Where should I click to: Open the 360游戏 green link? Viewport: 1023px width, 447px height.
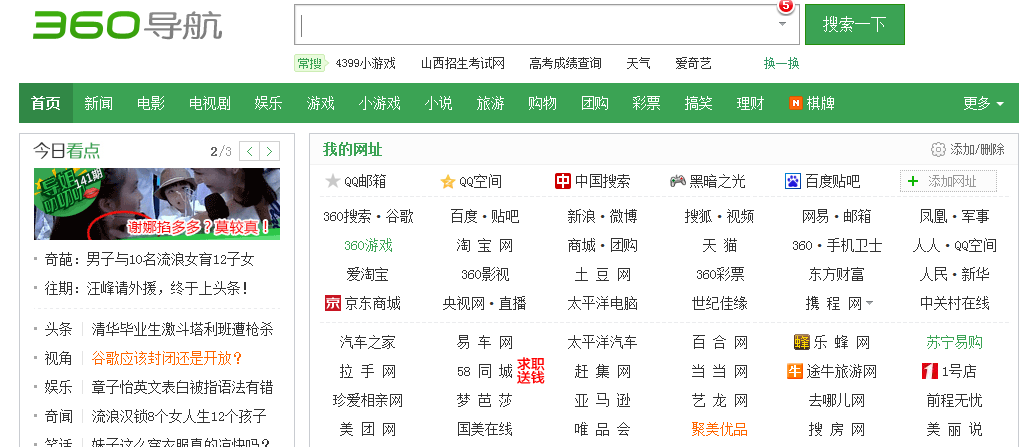369,245
